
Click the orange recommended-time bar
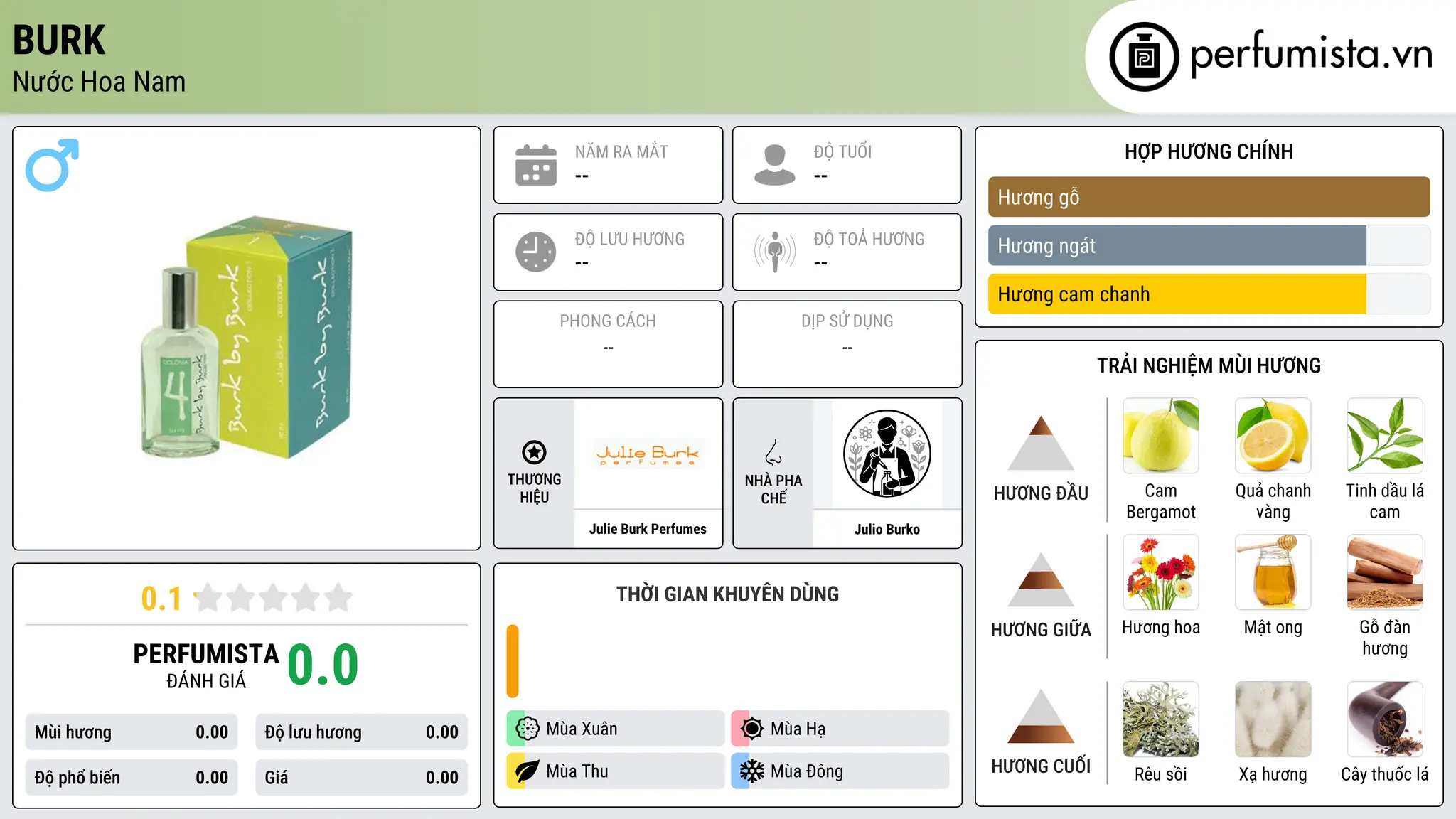coord(513,661)
